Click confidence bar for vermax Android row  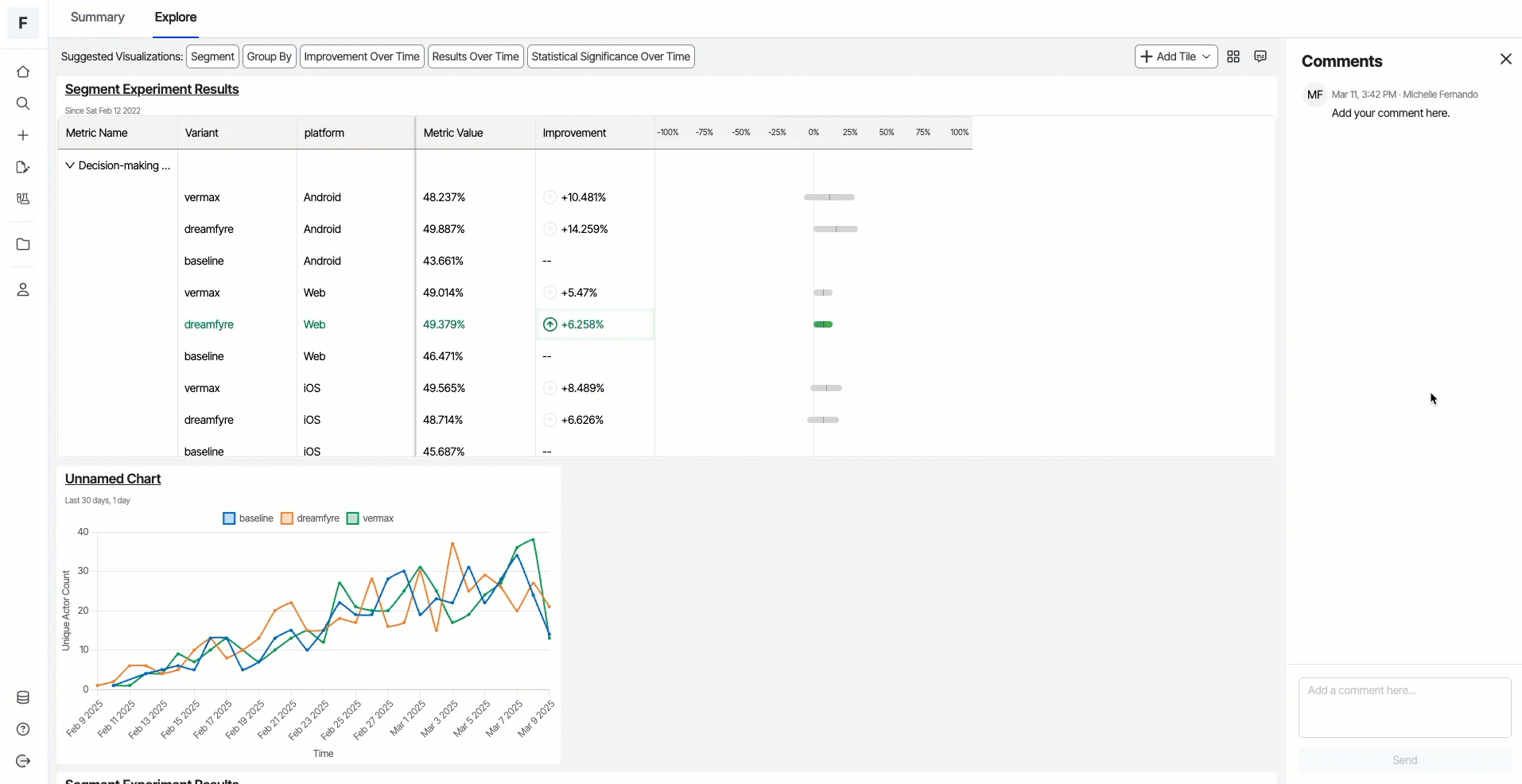tap(829, 197)
